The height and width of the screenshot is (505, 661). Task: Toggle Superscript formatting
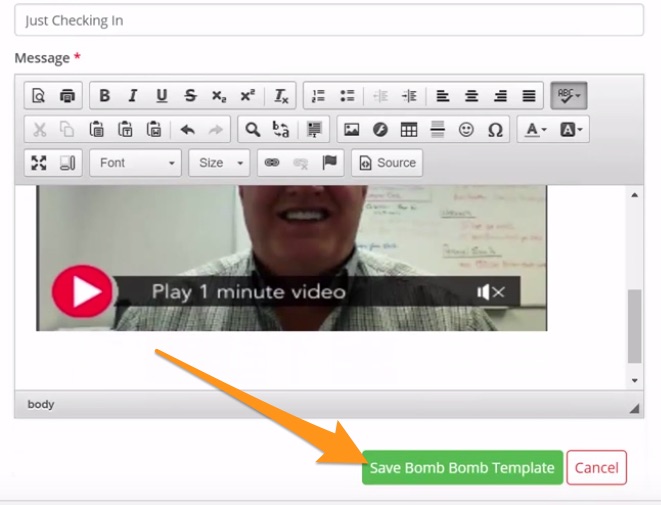click(x=247, y=96)
